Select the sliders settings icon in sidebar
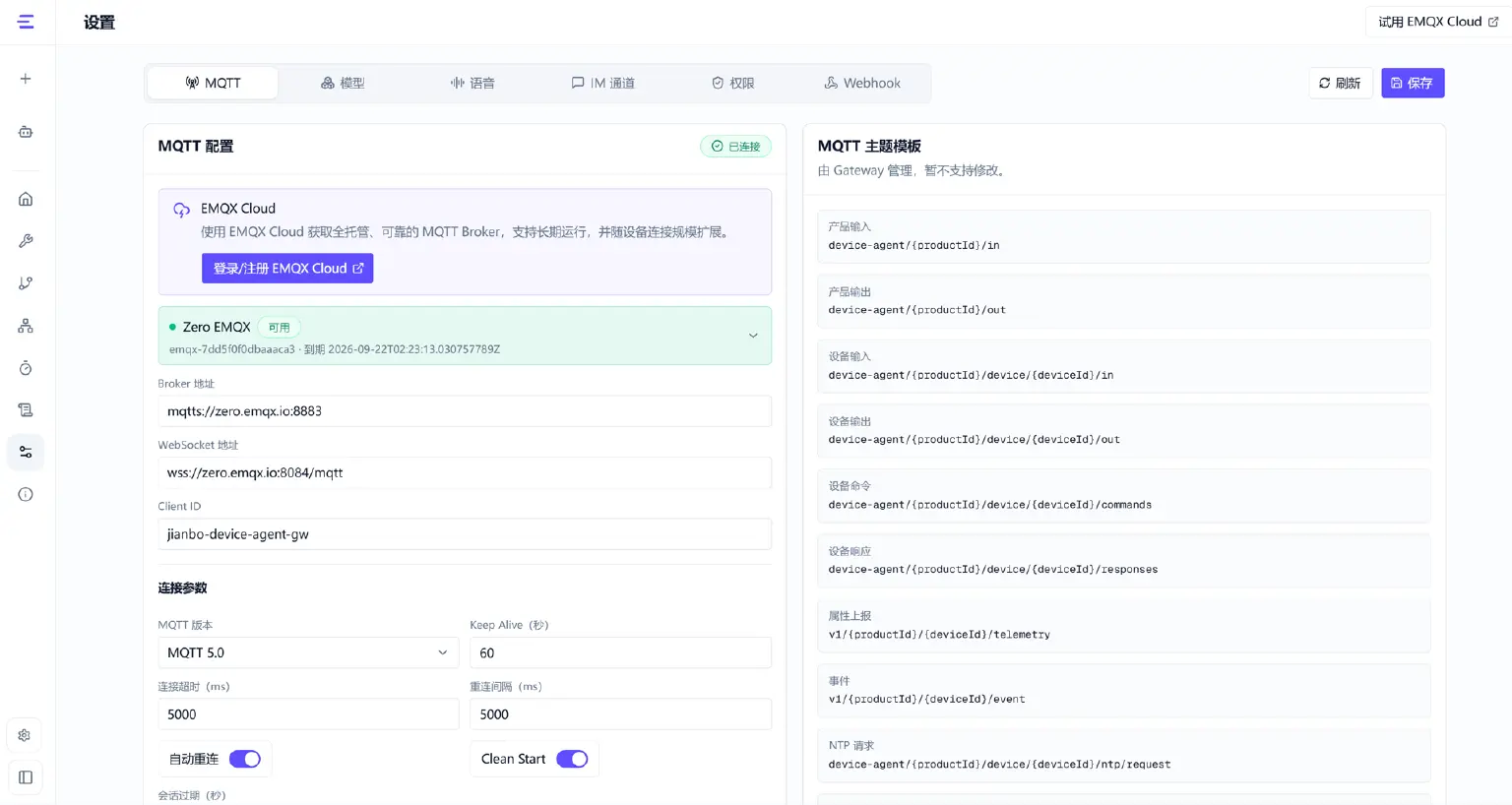This screenshot has width=1512, height=805. click(x=26, y=453)
